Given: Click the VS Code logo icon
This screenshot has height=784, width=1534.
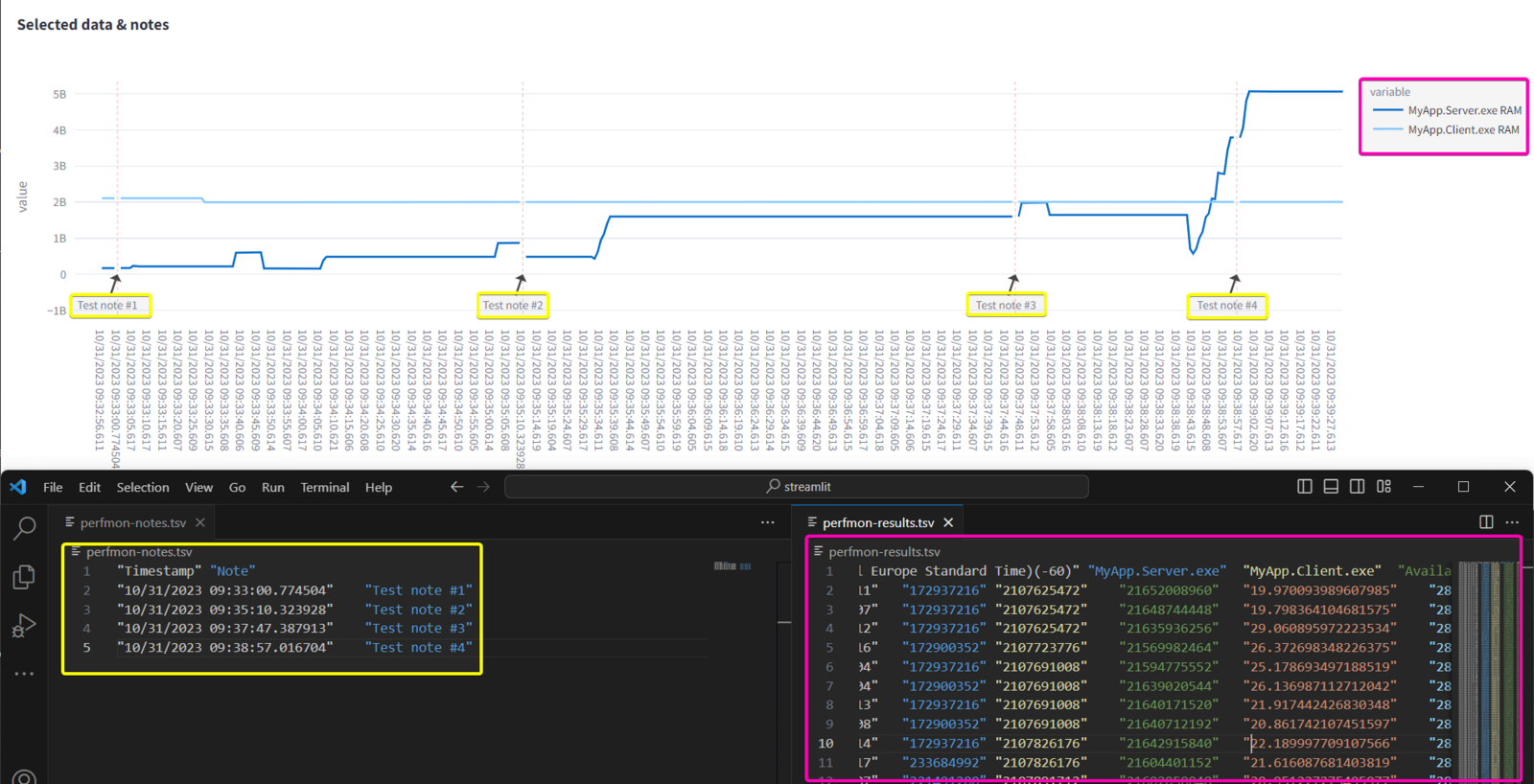Looking at the screenshot, I should pyautogui.click(x=18, y=487).
